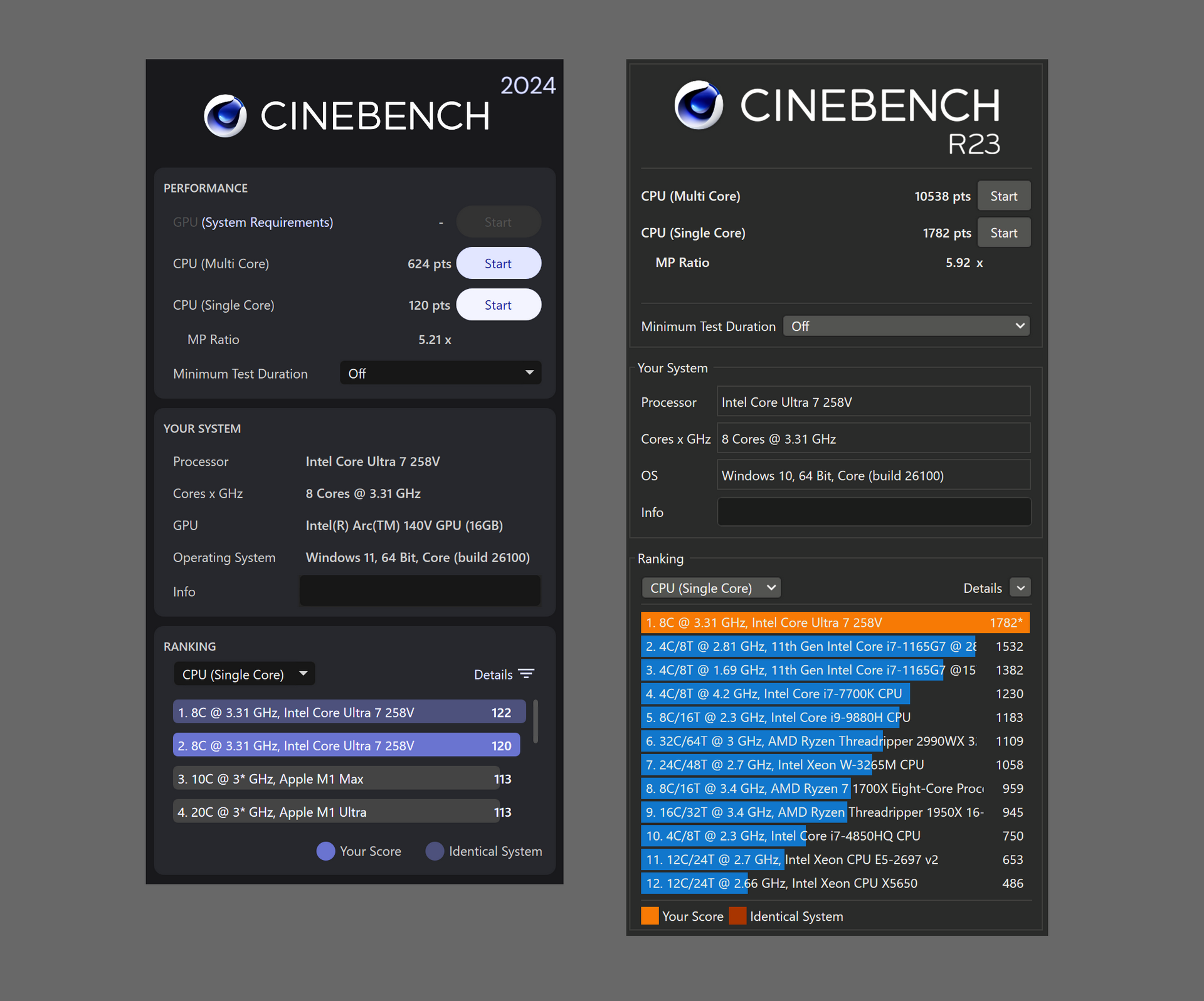Select Intel Core i7-4850HQ ranking row

pyautogui.click(x=835, y=836)
